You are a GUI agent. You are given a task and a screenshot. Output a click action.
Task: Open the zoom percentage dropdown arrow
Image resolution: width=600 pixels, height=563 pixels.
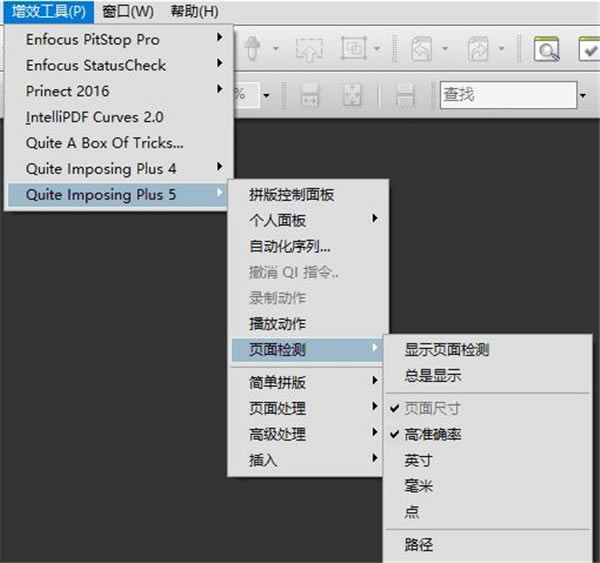[268, 96]
